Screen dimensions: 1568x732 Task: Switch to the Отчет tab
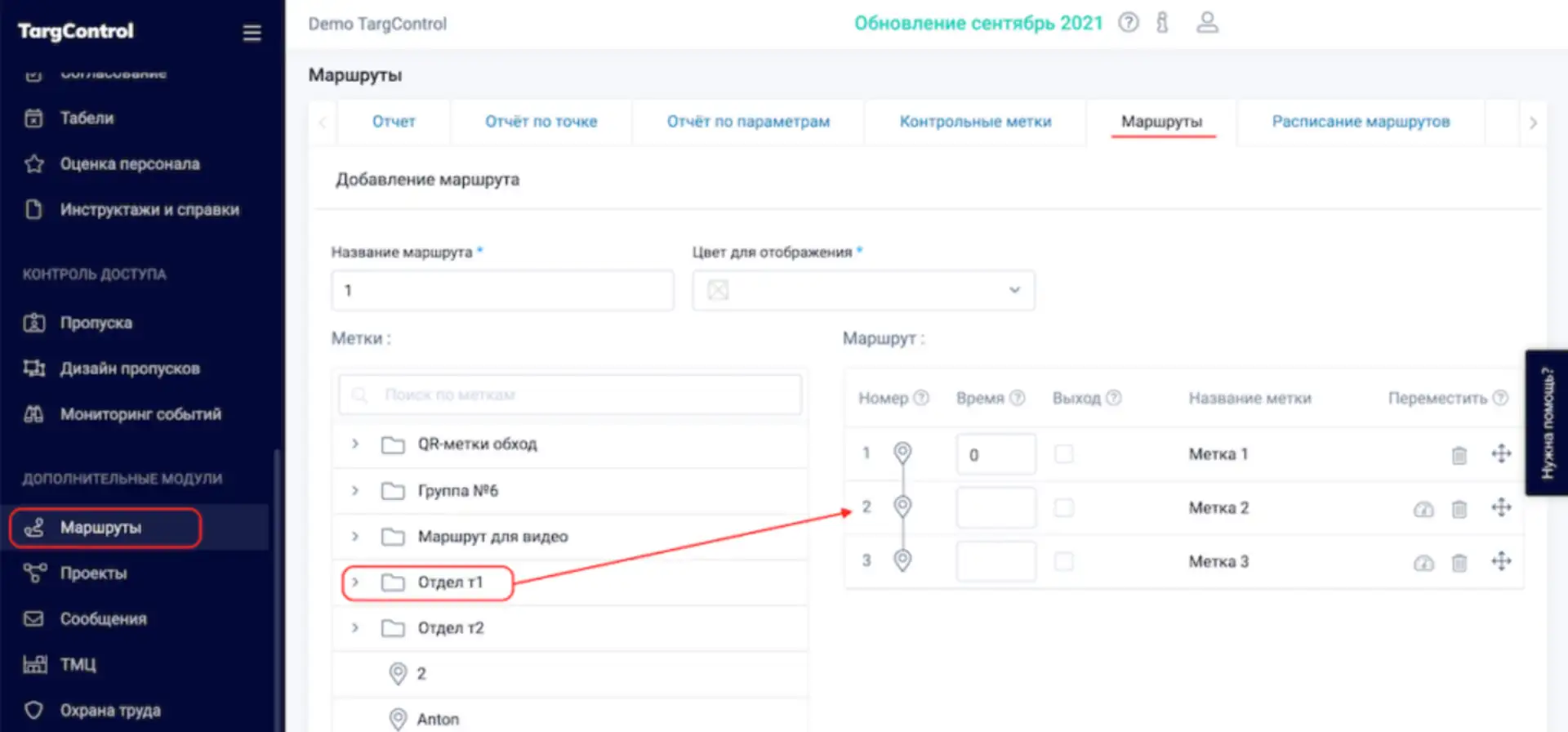point(394,122)
